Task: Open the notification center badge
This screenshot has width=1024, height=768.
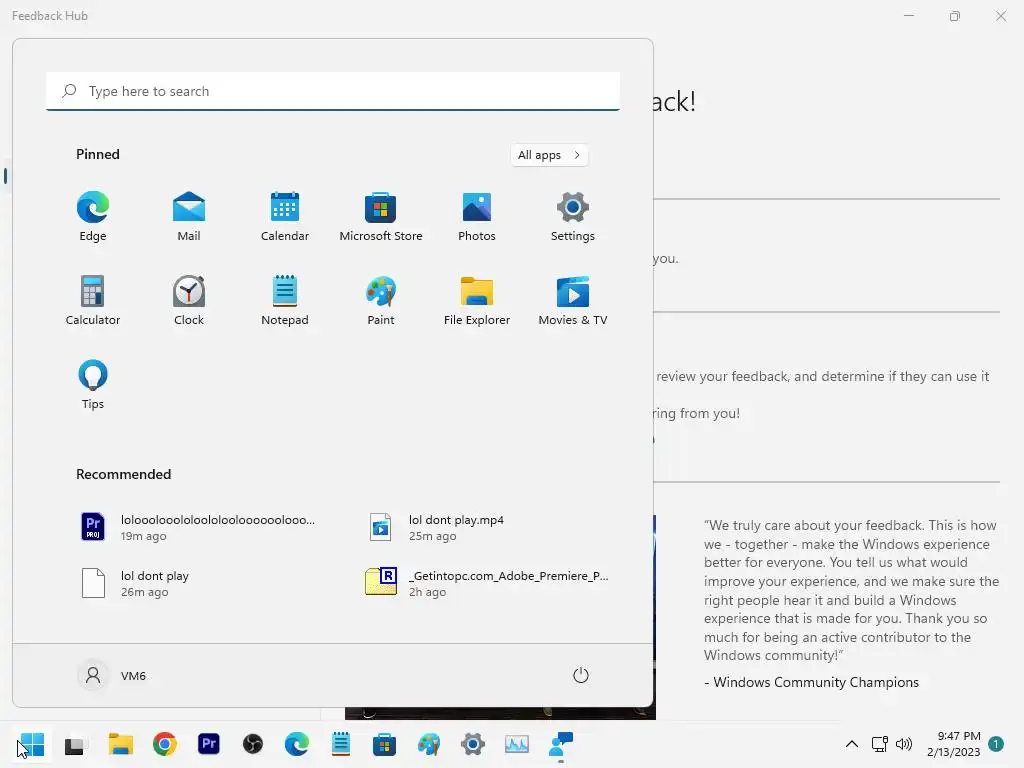Action: (x=996, y=744)
